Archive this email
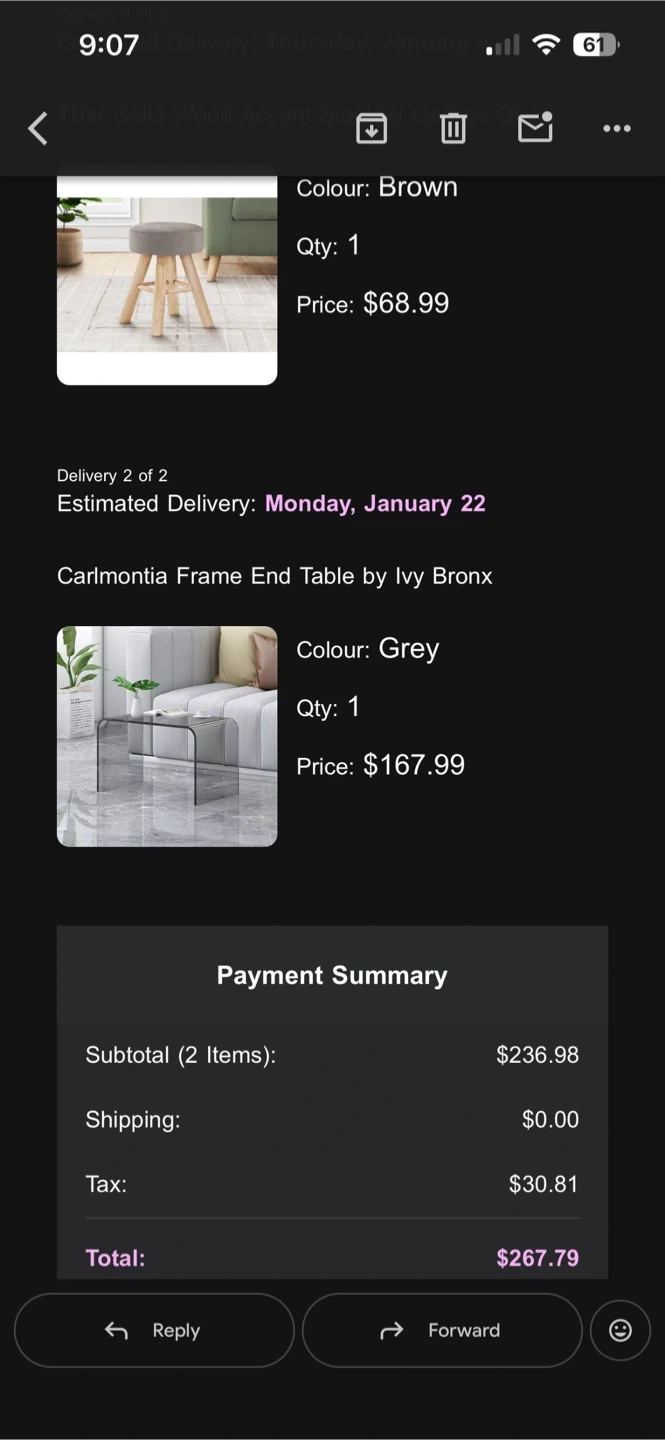 (371, 128)
